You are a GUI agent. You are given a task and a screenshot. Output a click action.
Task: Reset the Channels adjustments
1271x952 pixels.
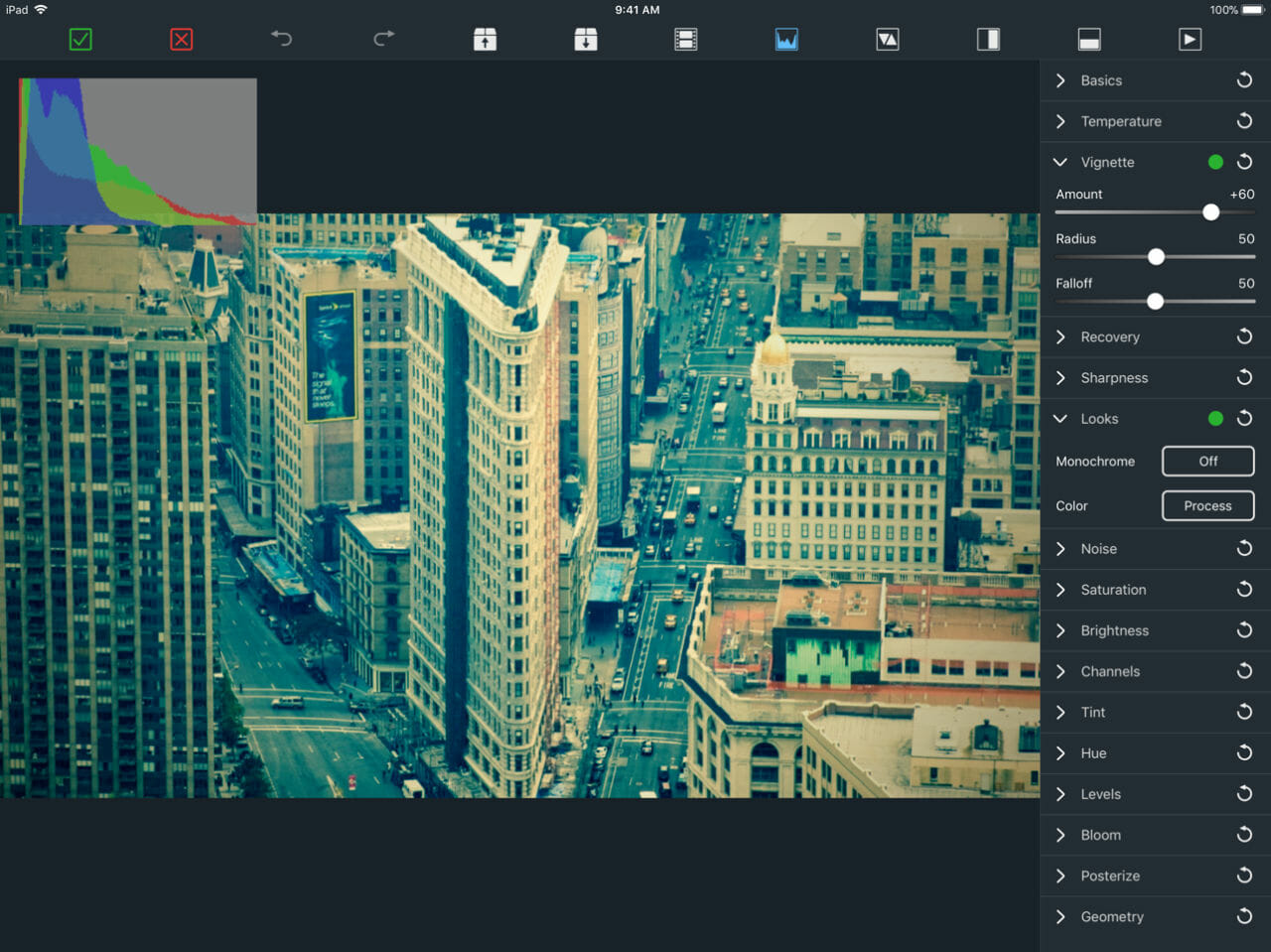click(1244, 671)
